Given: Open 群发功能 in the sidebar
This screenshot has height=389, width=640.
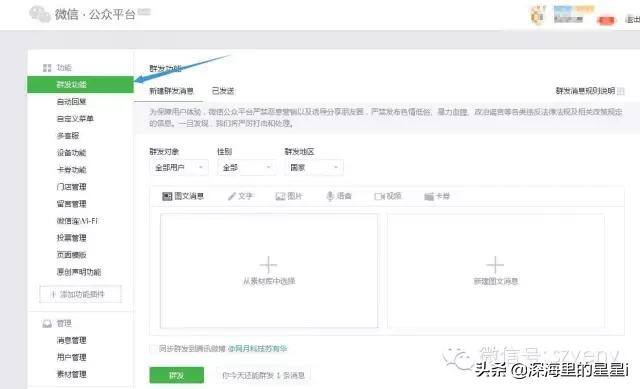Looking at the screenshot, I should click(x=80, y=84).
